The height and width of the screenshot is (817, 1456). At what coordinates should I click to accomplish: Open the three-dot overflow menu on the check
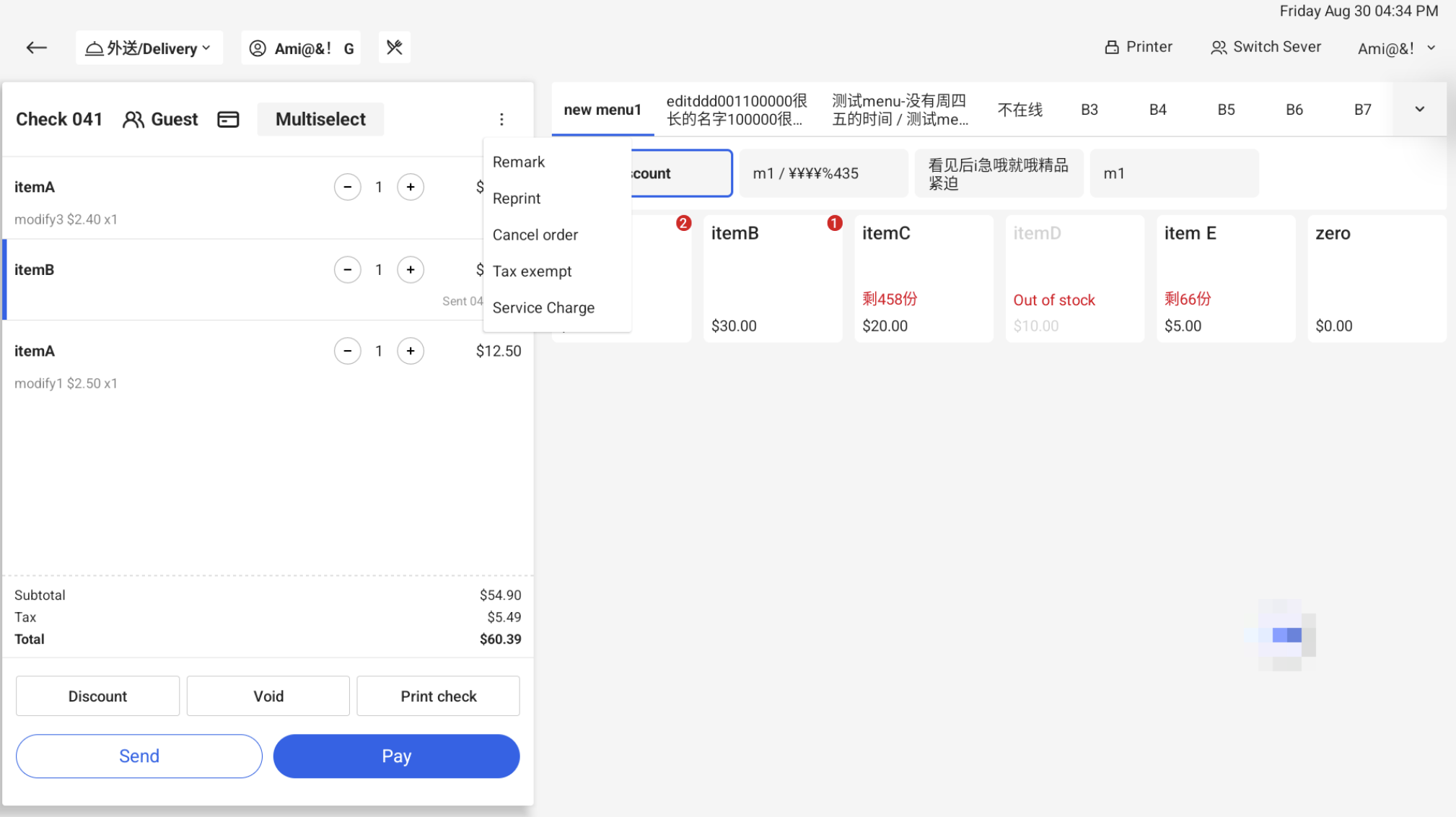coord(501,119)
